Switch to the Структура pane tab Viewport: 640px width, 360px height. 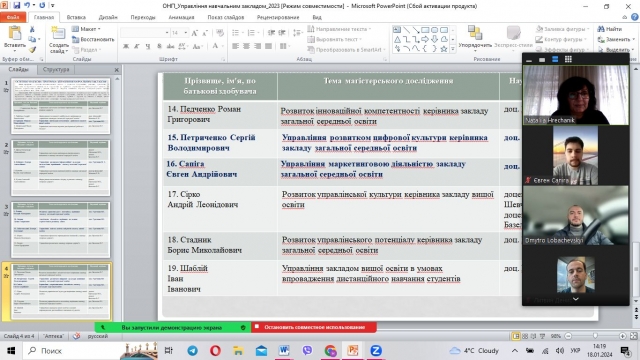tap(56, 69)
